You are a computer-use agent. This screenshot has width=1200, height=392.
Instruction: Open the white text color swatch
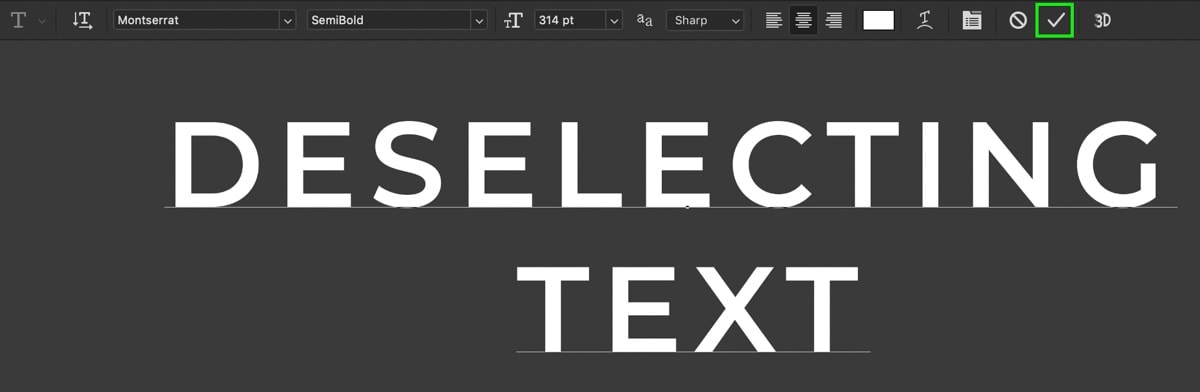pos(878,20)
